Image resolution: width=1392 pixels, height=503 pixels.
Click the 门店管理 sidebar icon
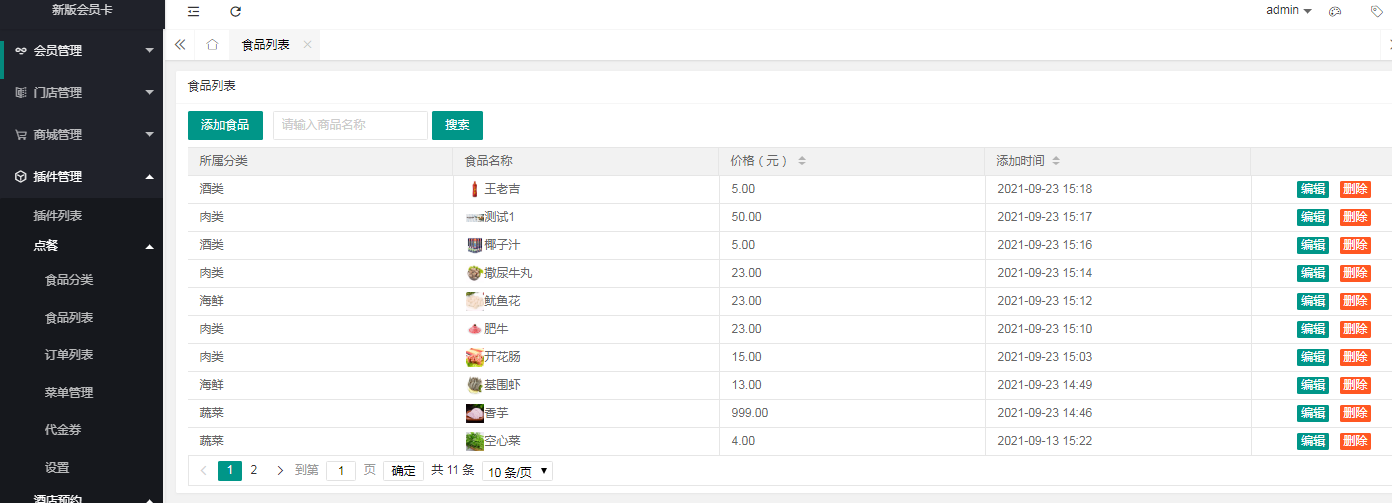(20, 93)
